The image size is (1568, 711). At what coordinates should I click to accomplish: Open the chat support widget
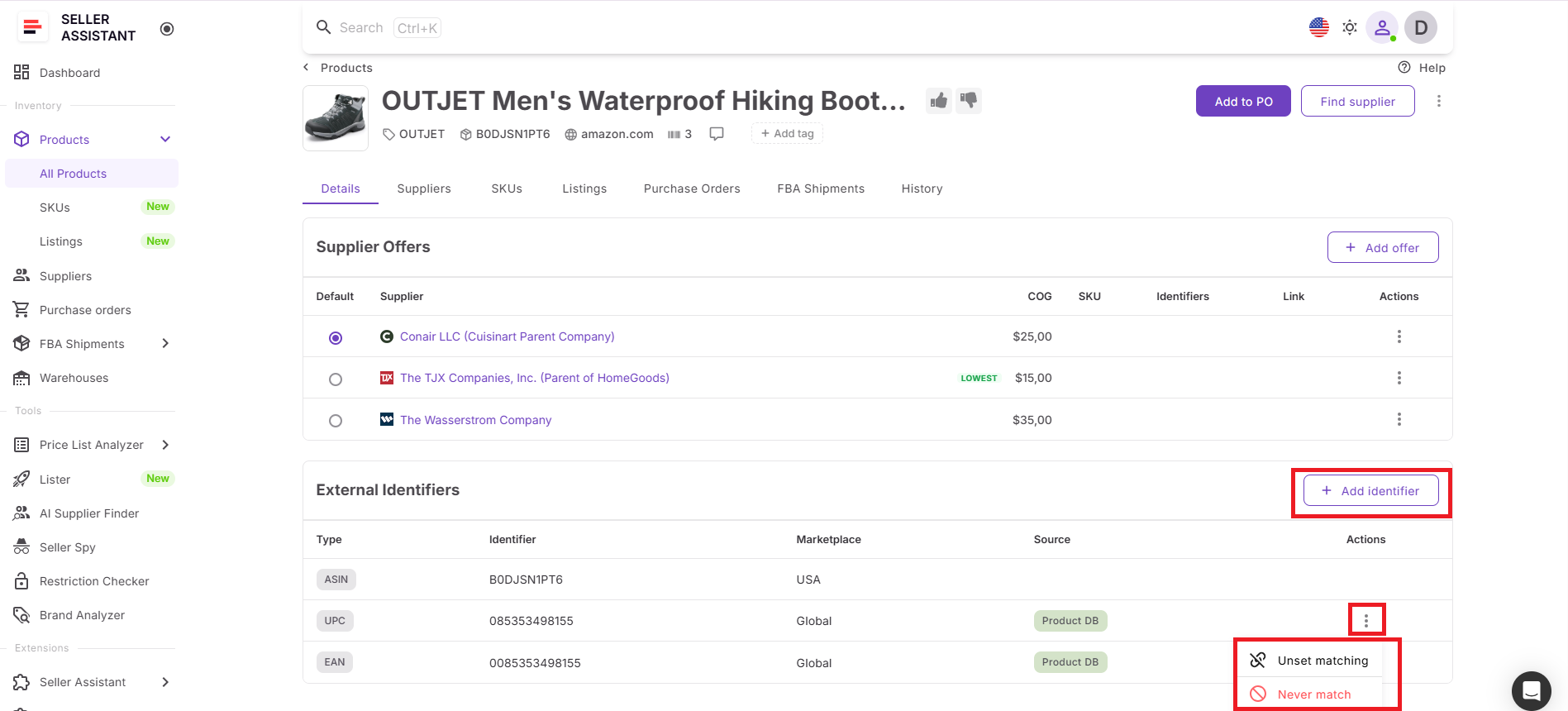(x=1532, y=691)
